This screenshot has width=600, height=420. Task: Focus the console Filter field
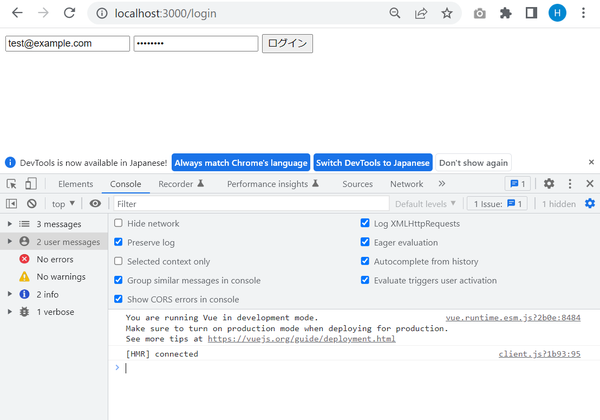[x=251, y=204]
